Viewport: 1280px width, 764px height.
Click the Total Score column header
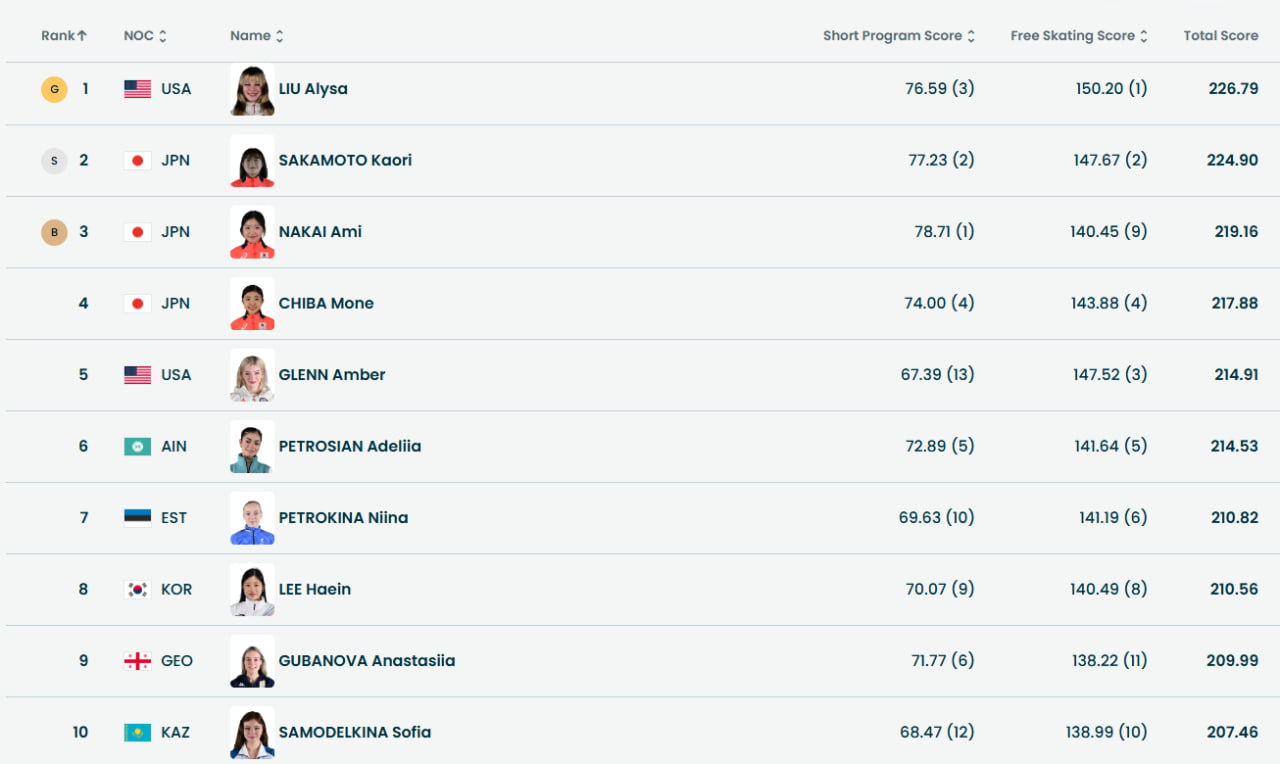click(x=1220, y=36)
